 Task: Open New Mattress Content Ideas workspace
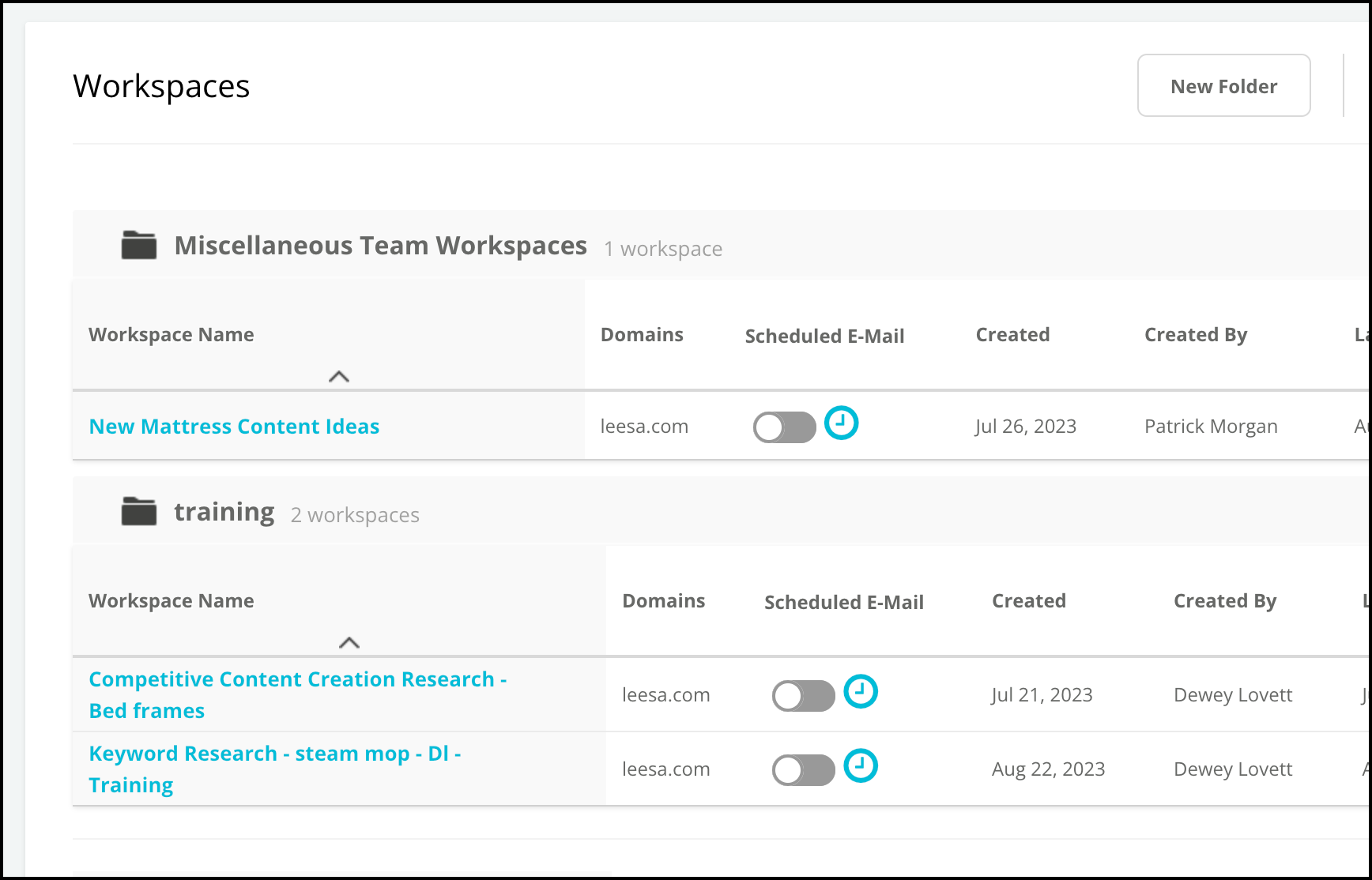(234, 427)
